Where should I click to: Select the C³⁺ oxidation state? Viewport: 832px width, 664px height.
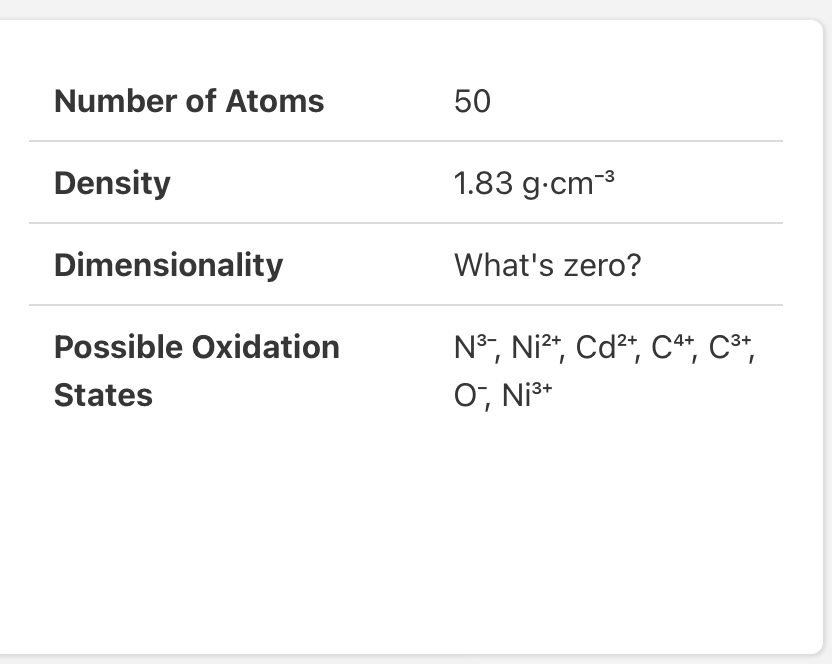730,347
